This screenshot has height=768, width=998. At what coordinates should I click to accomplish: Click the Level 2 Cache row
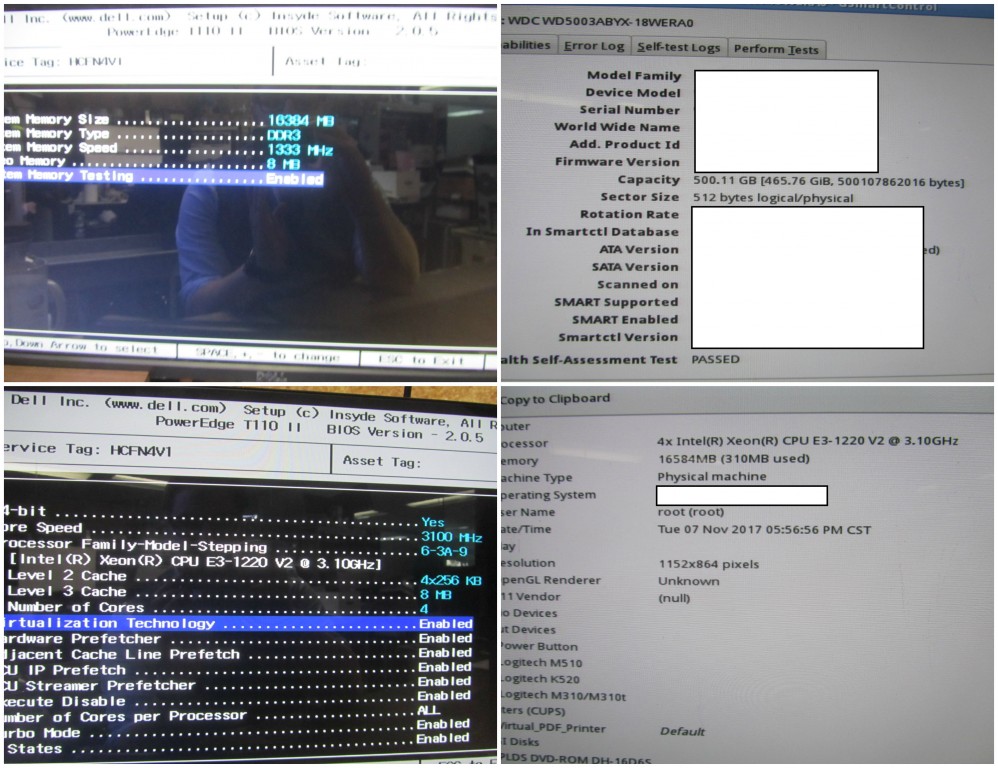coord(244,577)
